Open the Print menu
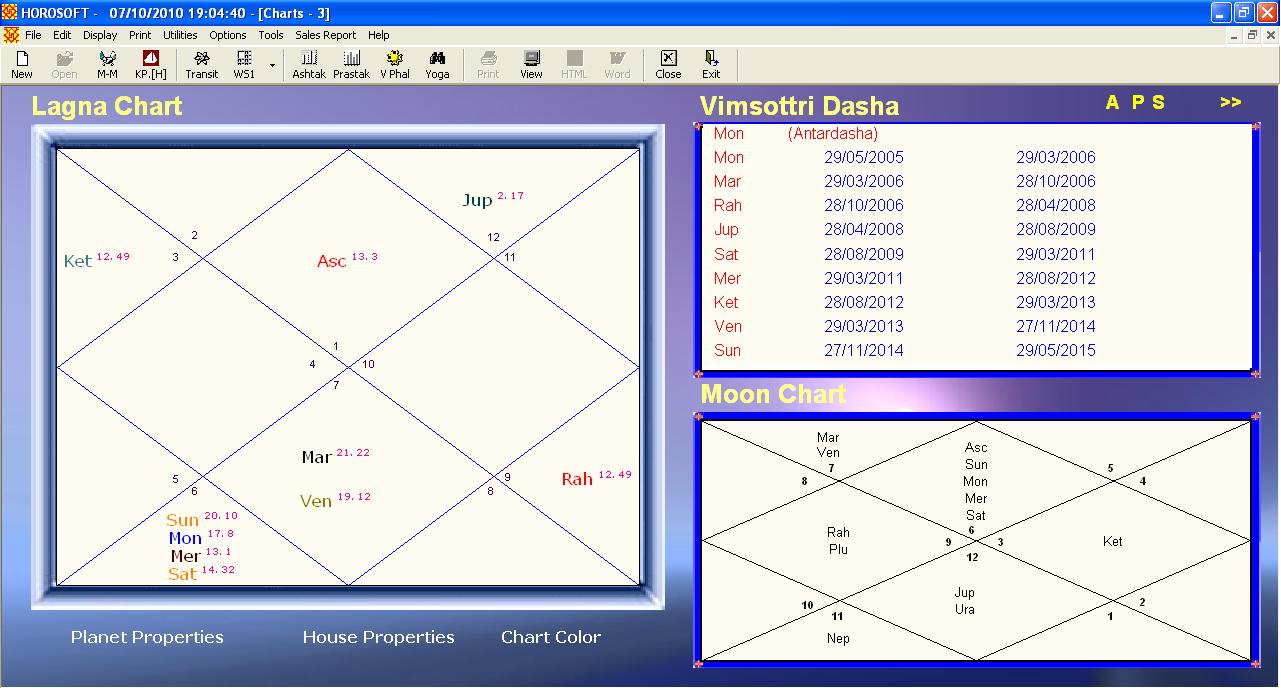The height and width of the screenshot is (688, 1281). pos(140,35)
